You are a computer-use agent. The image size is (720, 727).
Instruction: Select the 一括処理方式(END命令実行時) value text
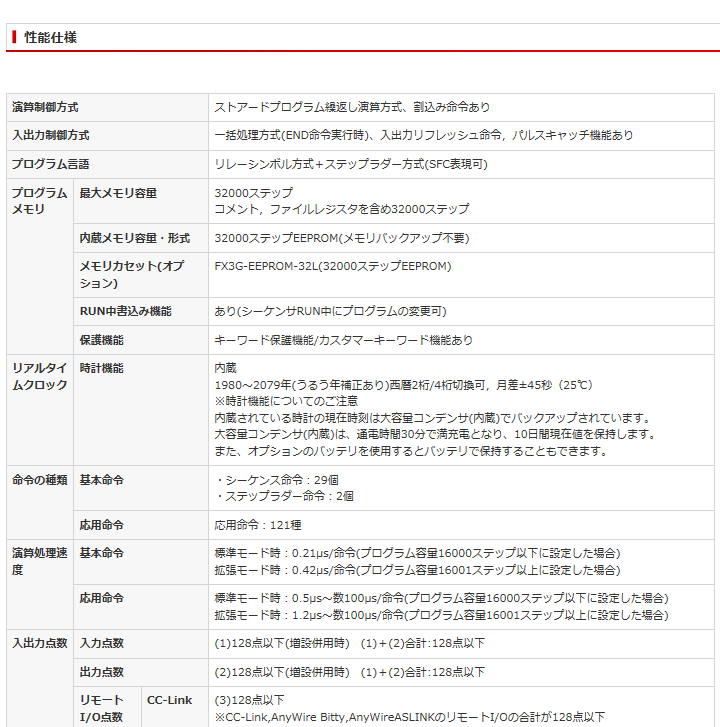293,135
